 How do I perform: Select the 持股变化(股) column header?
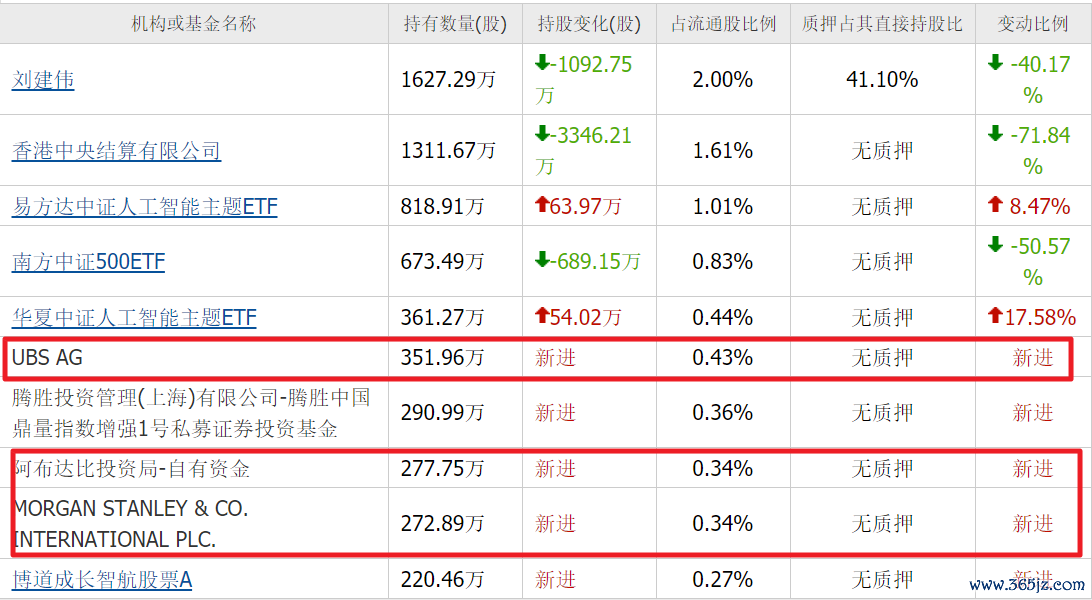click(589, 24)
